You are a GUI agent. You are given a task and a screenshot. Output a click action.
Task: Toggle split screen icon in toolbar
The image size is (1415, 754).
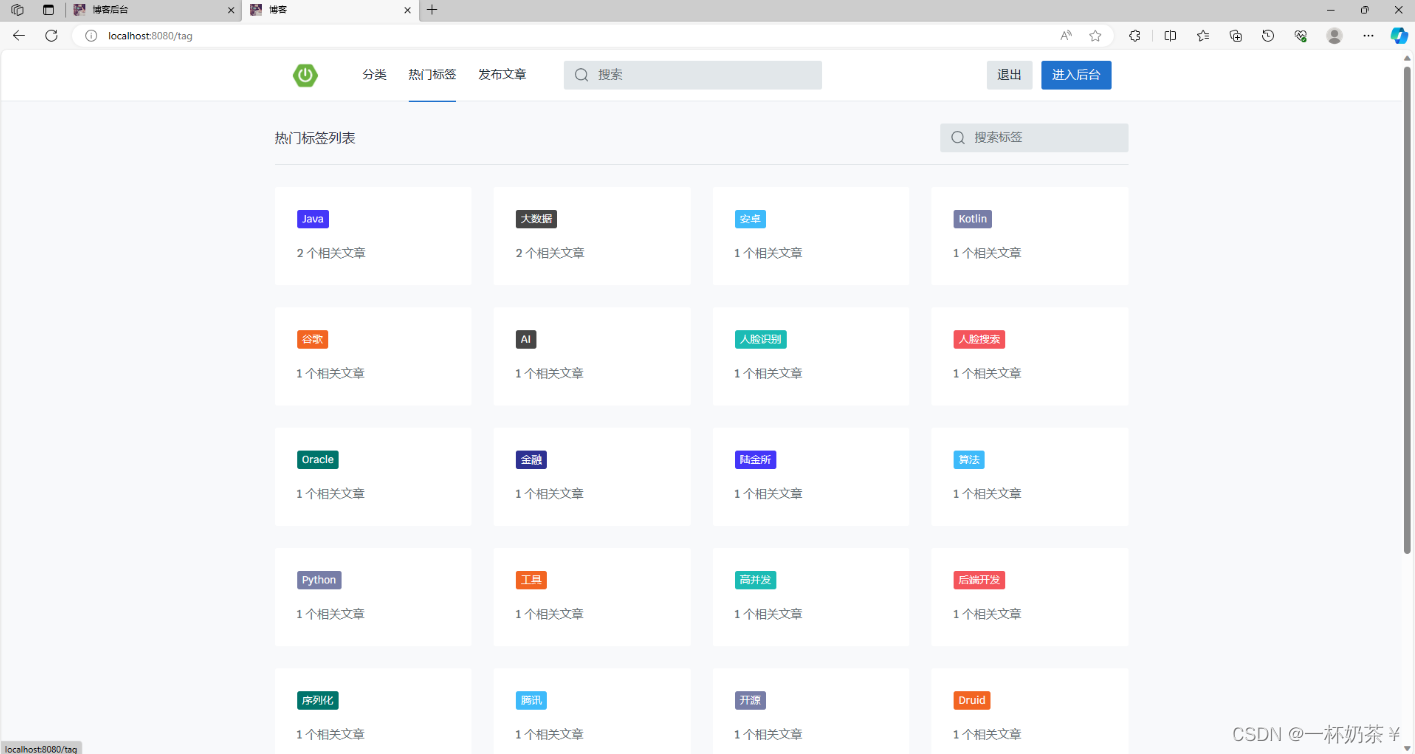pos(1171,35)
